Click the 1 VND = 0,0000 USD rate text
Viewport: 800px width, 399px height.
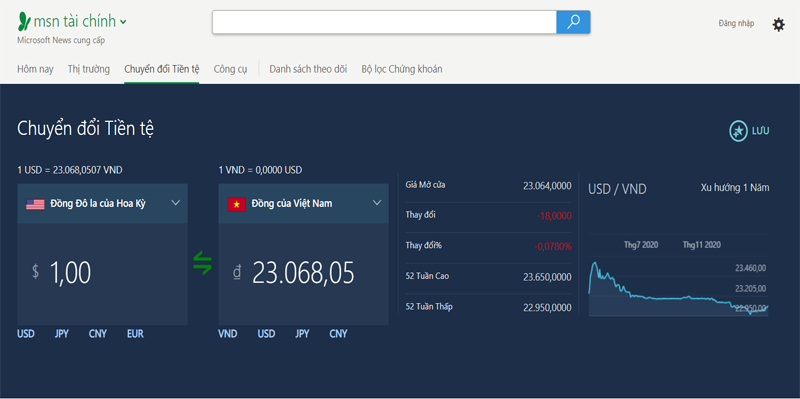pyautogui.click(x=260, y=170)
